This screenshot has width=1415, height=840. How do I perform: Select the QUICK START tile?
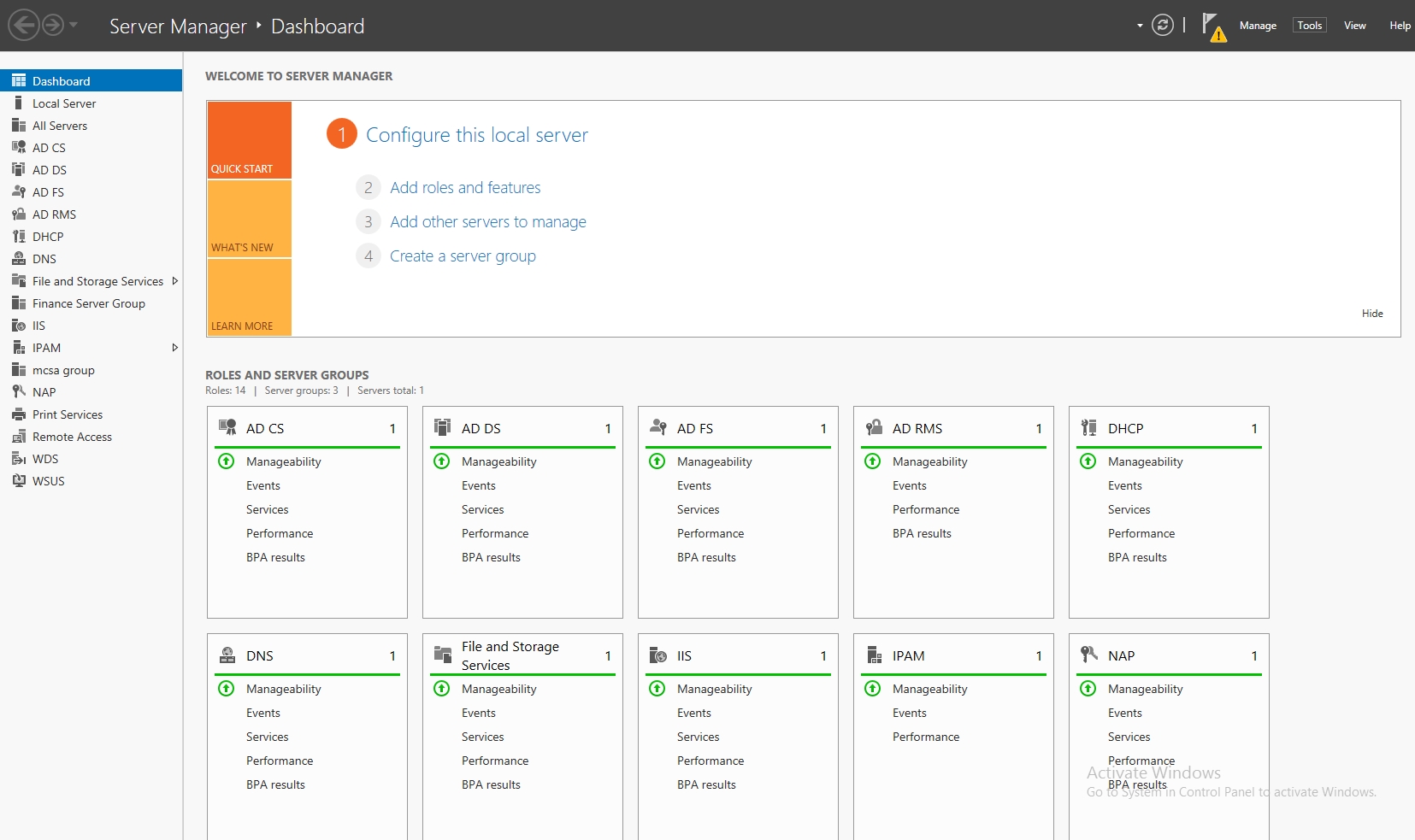(x=249, y=140)
